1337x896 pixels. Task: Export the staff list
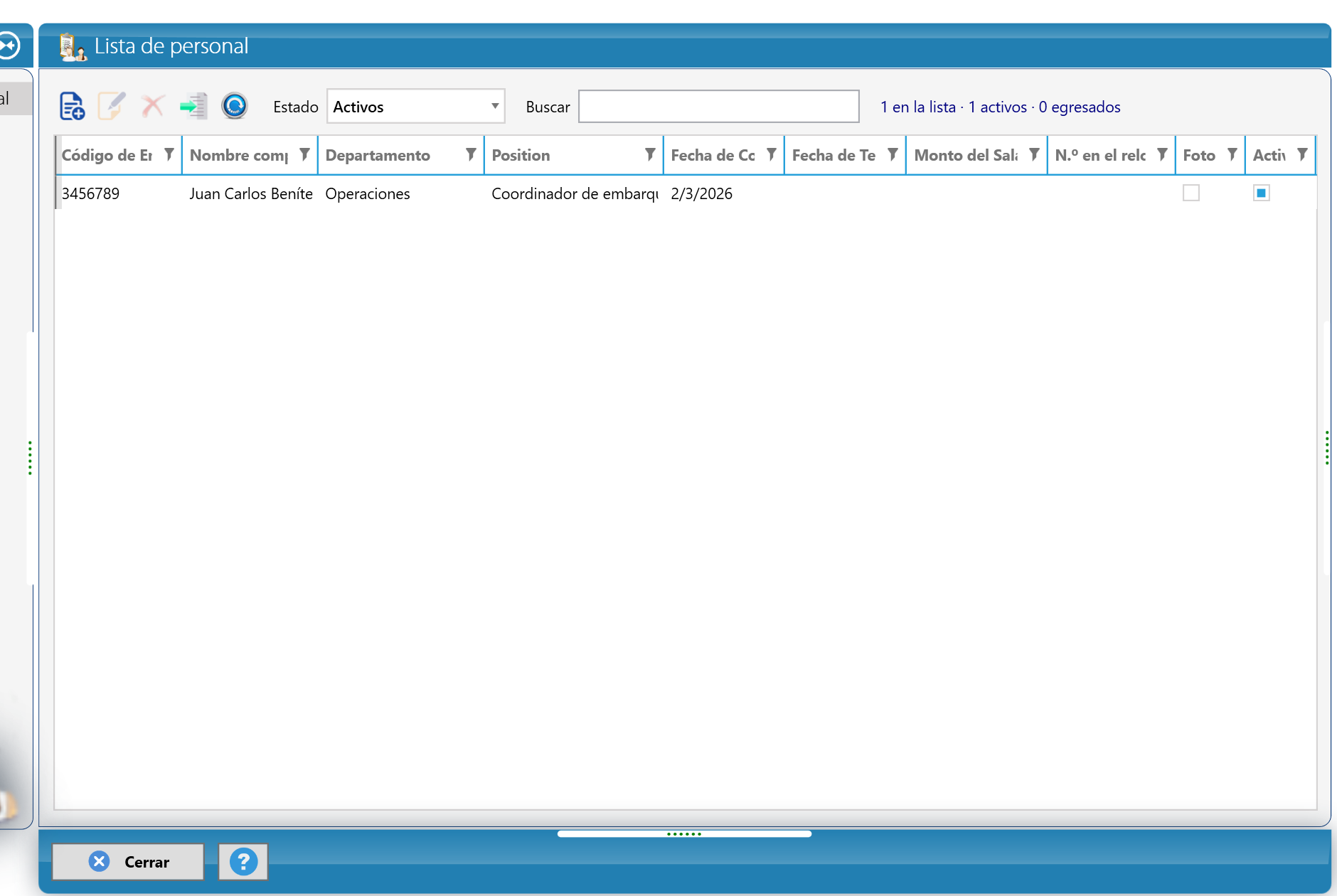click(193, 107)
